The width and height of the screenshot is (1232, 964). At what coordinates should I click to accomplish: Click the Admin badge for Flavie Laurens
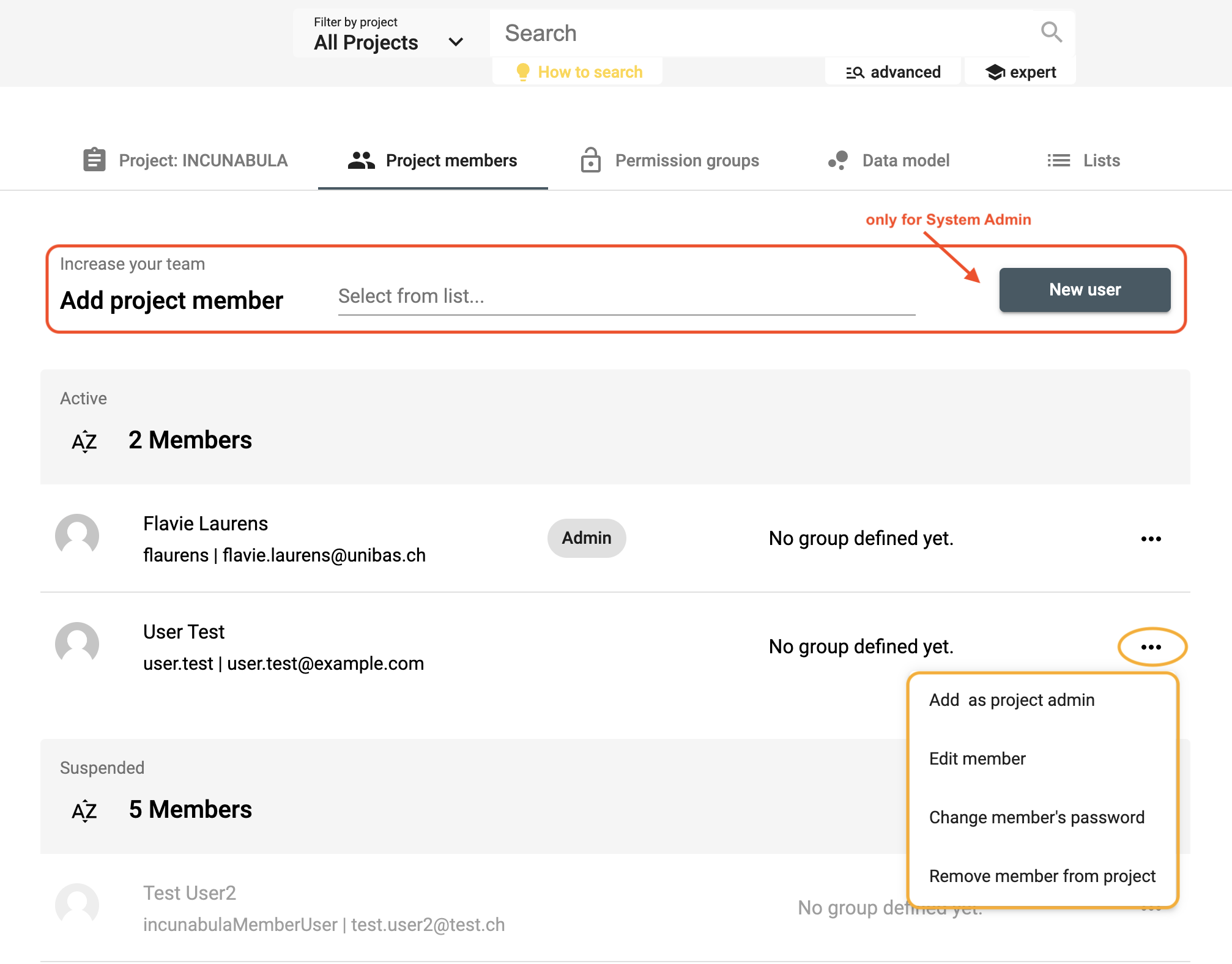[586, 538]
